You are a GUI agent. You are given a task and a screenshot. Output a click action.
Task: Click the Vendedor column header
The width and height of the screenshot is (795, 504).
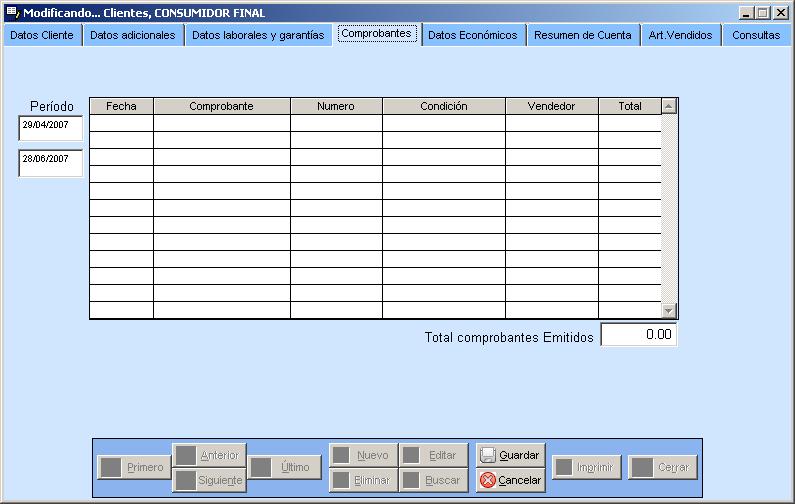(551, 106)
